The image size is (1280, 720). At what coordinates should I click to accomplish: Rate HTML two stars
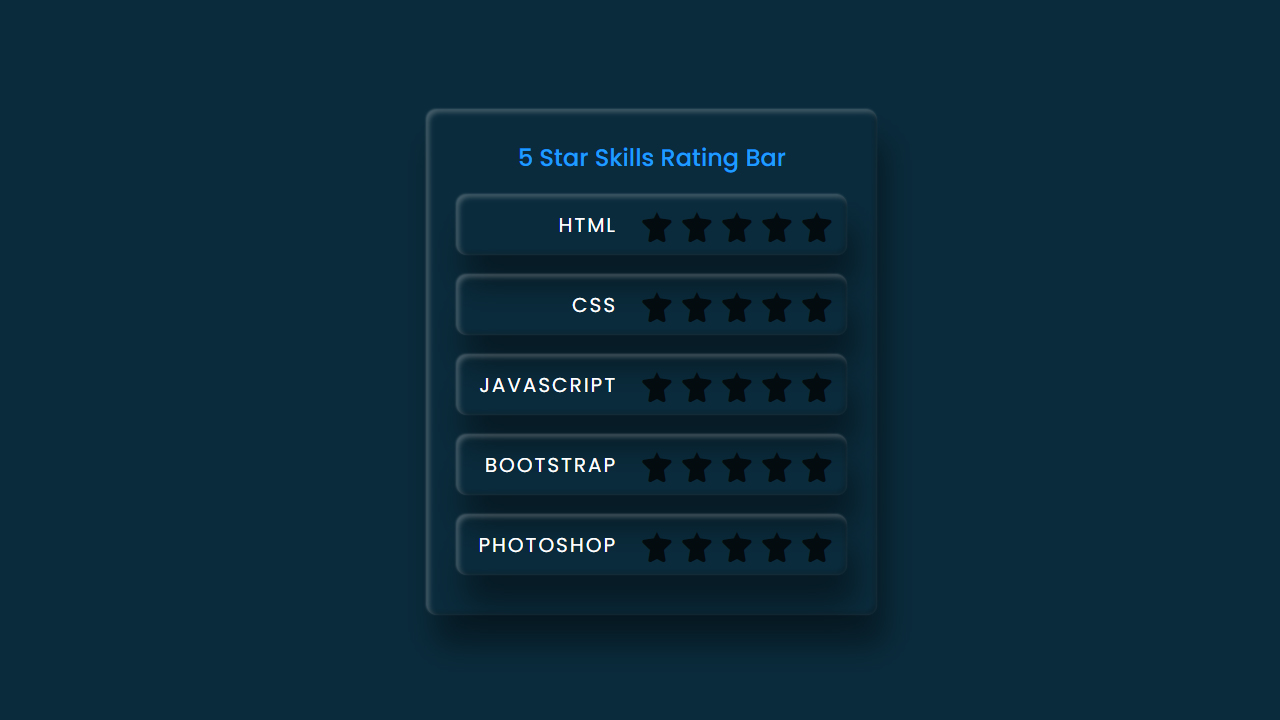(x=697, y=227)
